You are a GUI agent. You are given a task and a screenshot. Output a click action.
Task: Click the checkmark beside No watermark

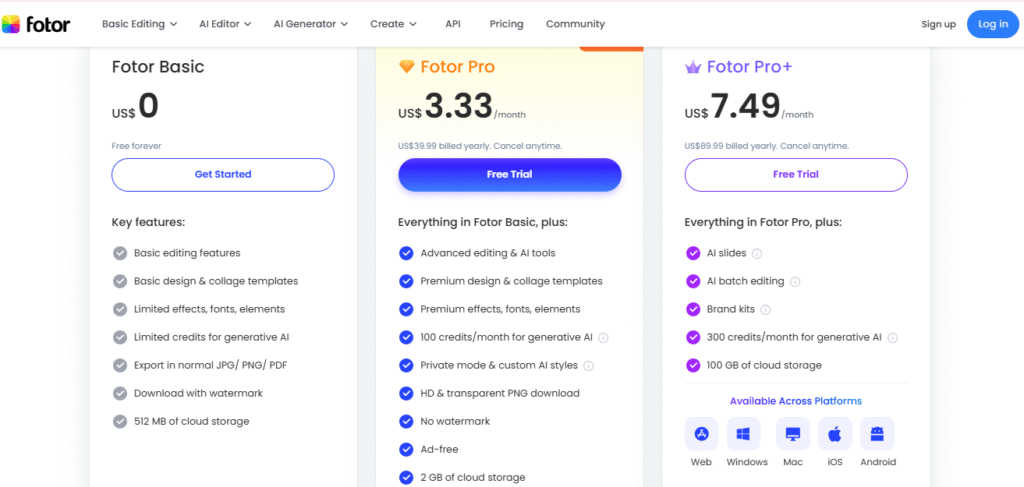click(x=406, y=422)
